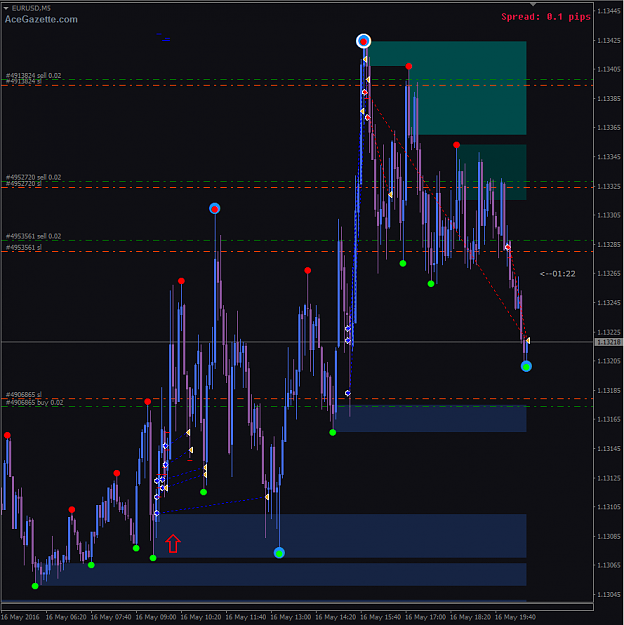The height and width of the screenshot is (625, 624).
Task: Select the blue-ringed green marker below the current price candle
Action: (x=526, y=366)
